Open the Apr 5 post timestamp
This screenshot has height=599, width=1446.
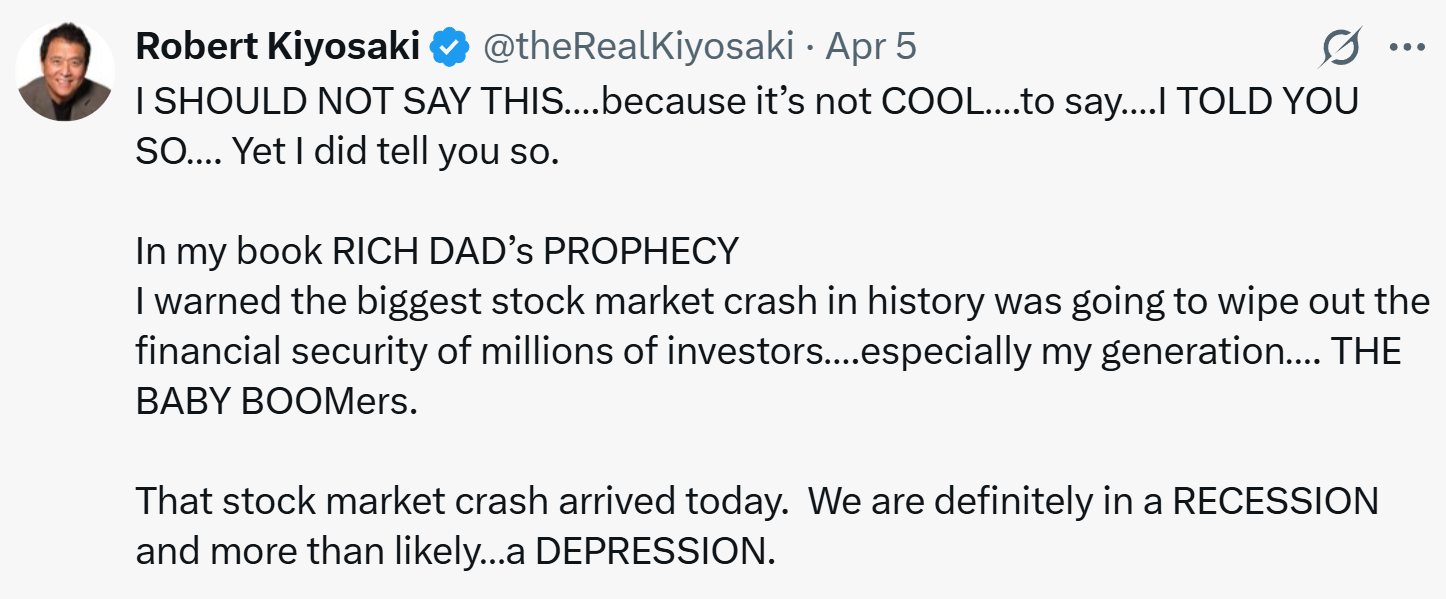click(870, 46)
